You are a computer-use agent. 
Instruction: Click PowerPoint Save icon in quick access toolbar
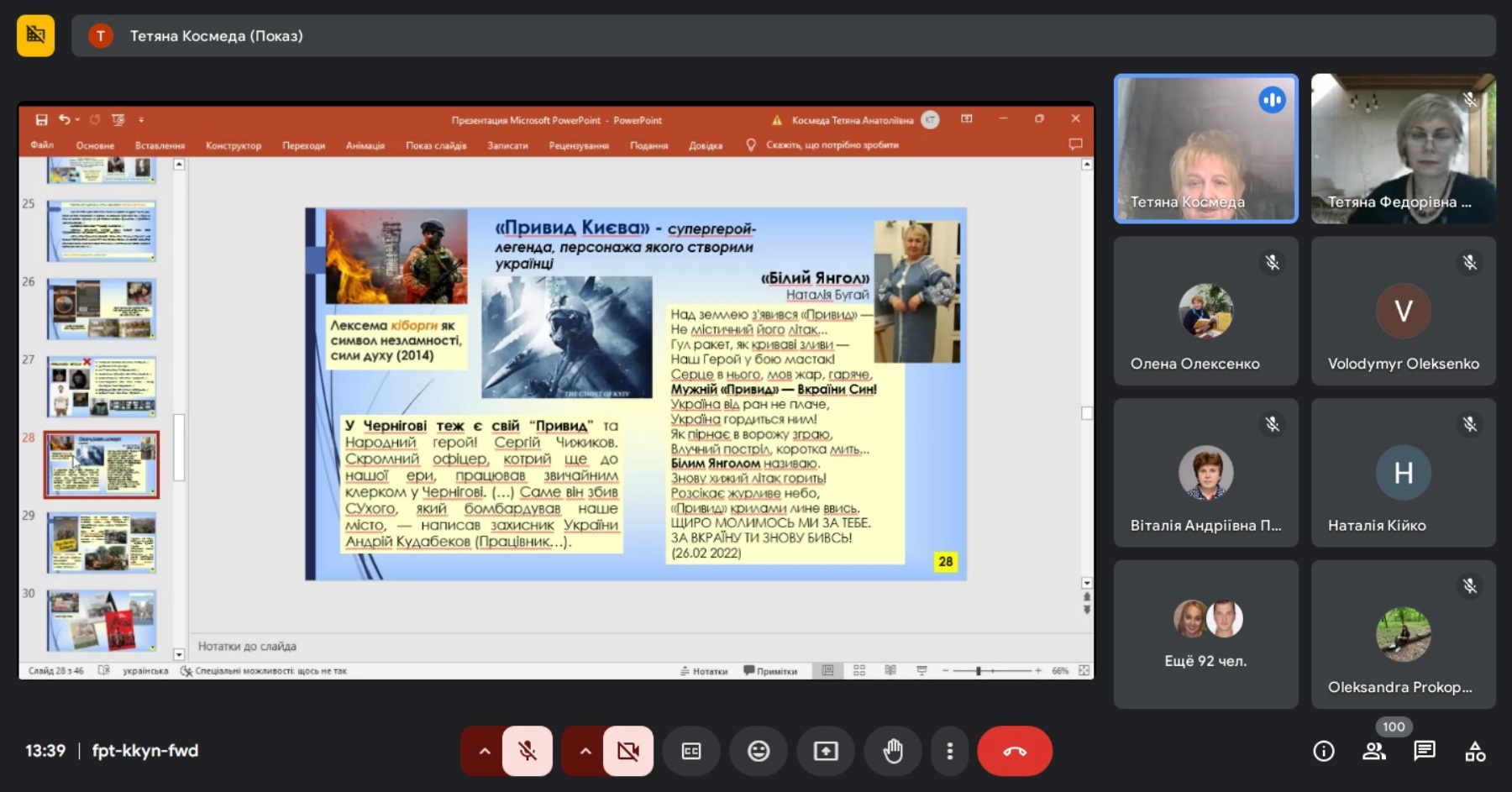coord(41,120)
